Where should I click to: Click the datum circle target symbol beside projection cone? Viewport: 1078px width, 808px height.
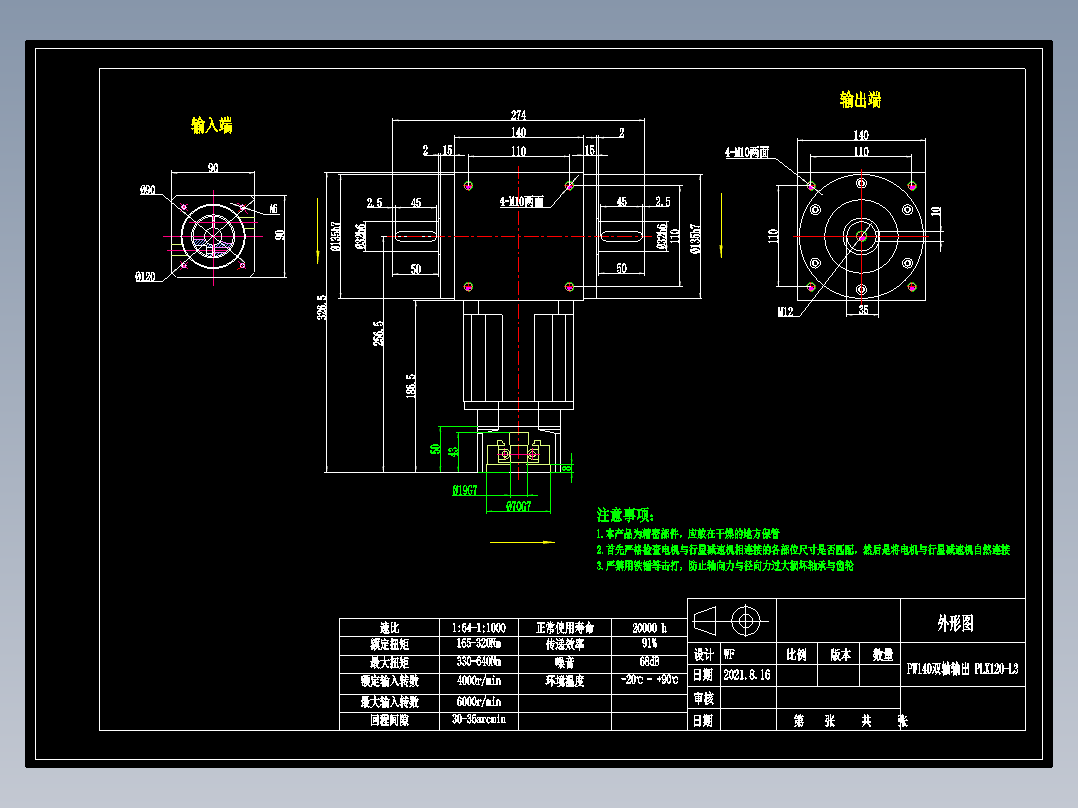tap(745, 620)
